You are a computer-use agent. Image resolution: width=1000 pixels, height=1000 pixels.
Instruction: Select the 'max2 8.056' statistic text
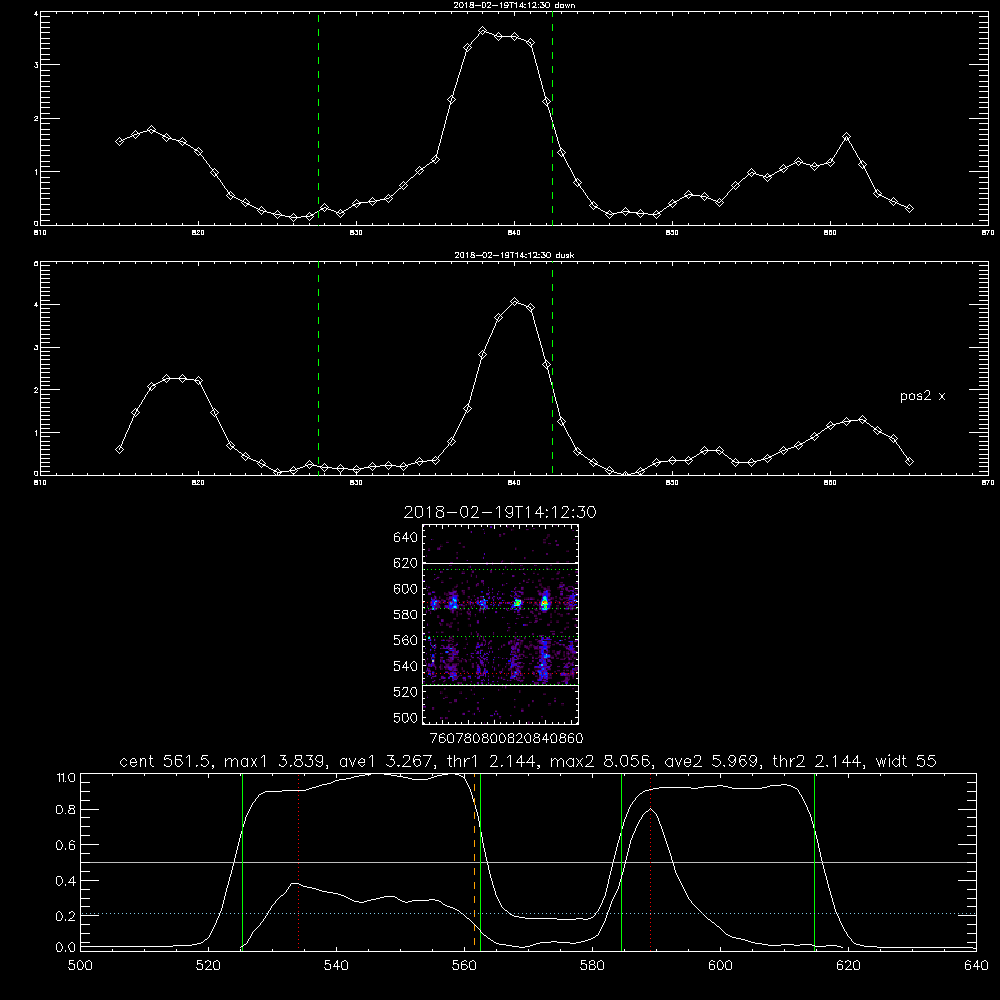click(x=601, y=761)
